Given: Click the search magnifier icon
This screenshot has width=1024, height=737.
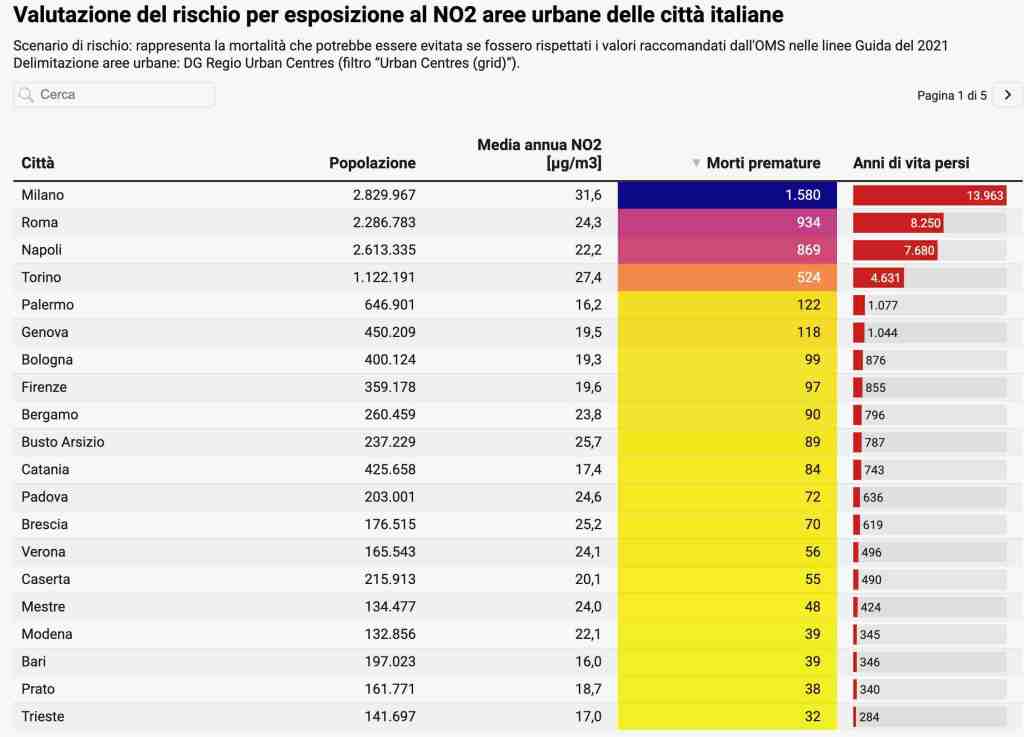Looking at the screenshot, I should point(27,95).
